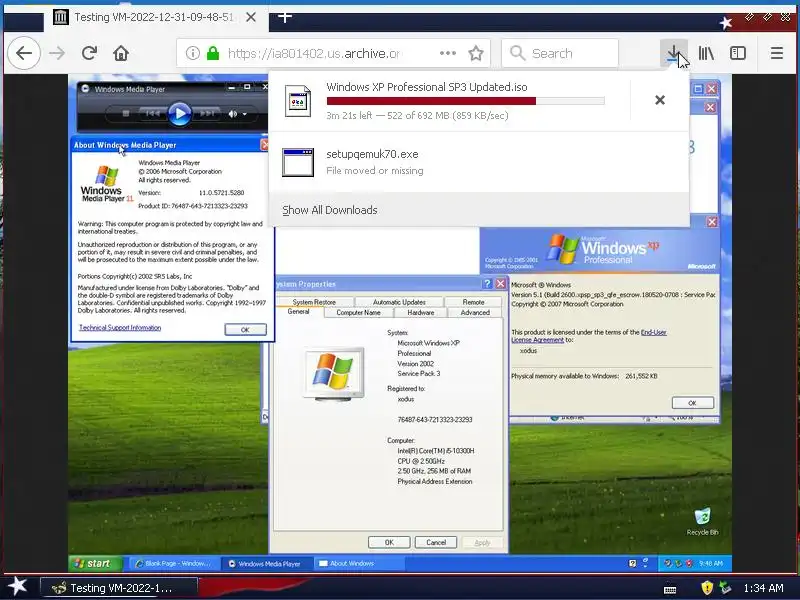The width and height of the screenshot is (800, 600).
Task: Select the General tab in System Properties
Action: tap(298, 312)
